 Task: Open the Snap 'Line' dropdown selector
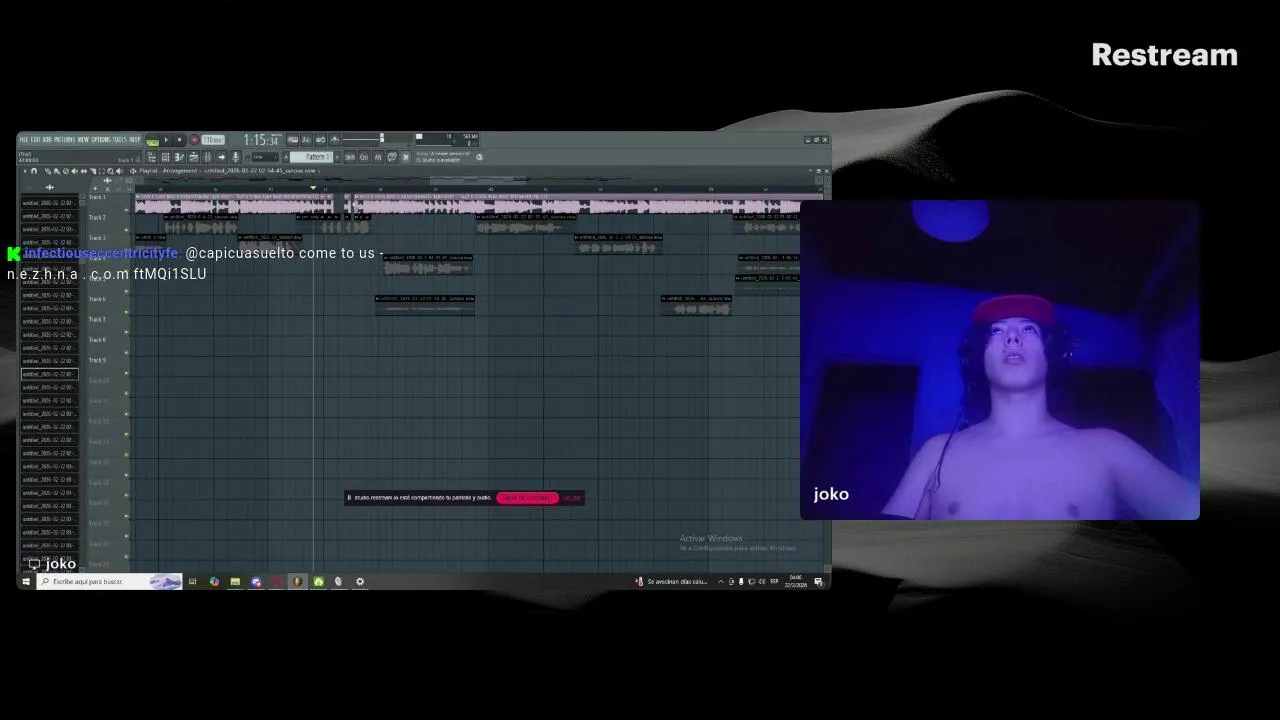click(x=263, y=157)
